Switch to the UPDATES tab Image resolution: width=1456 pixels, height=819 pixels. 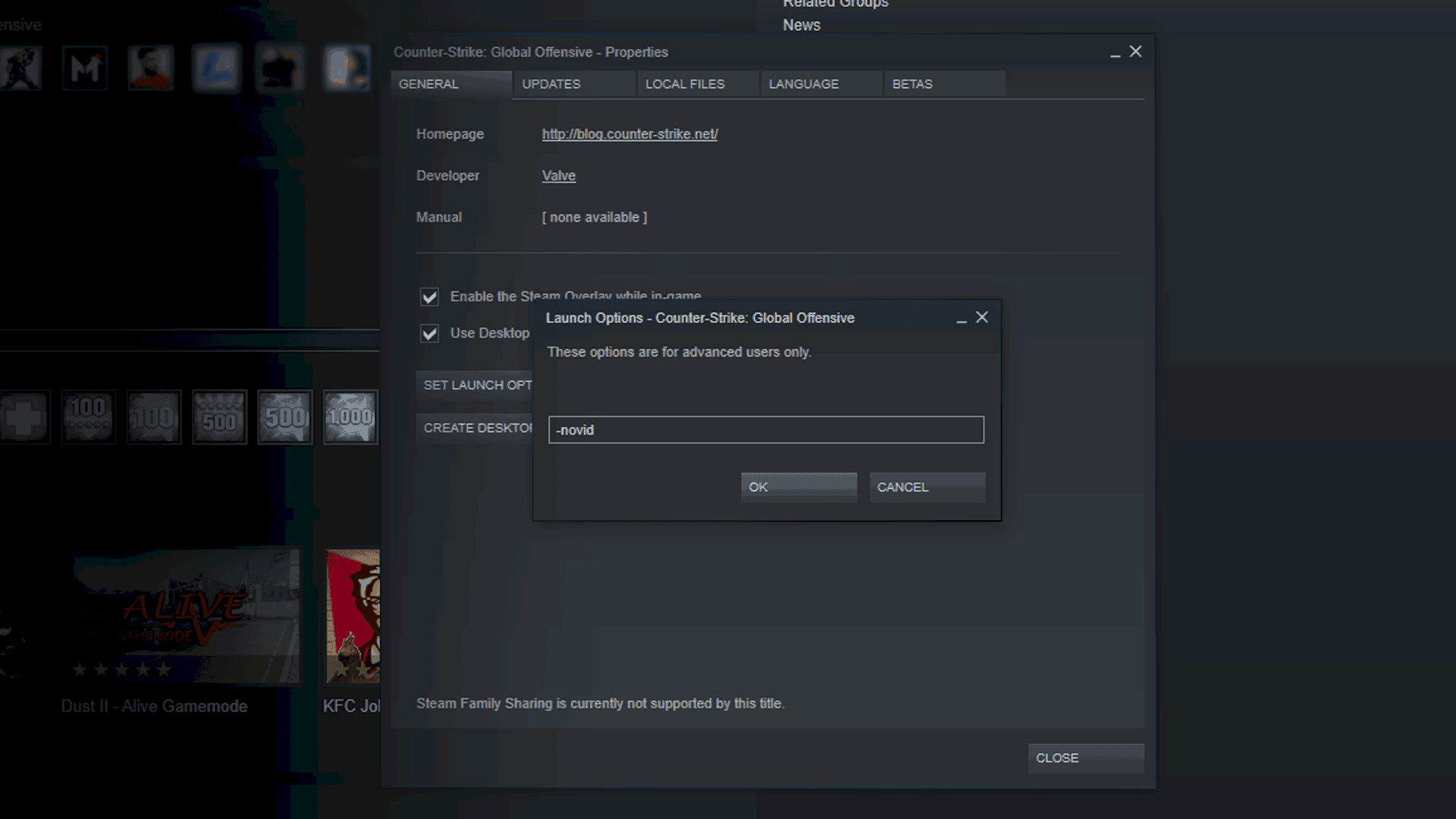(551, 83)
